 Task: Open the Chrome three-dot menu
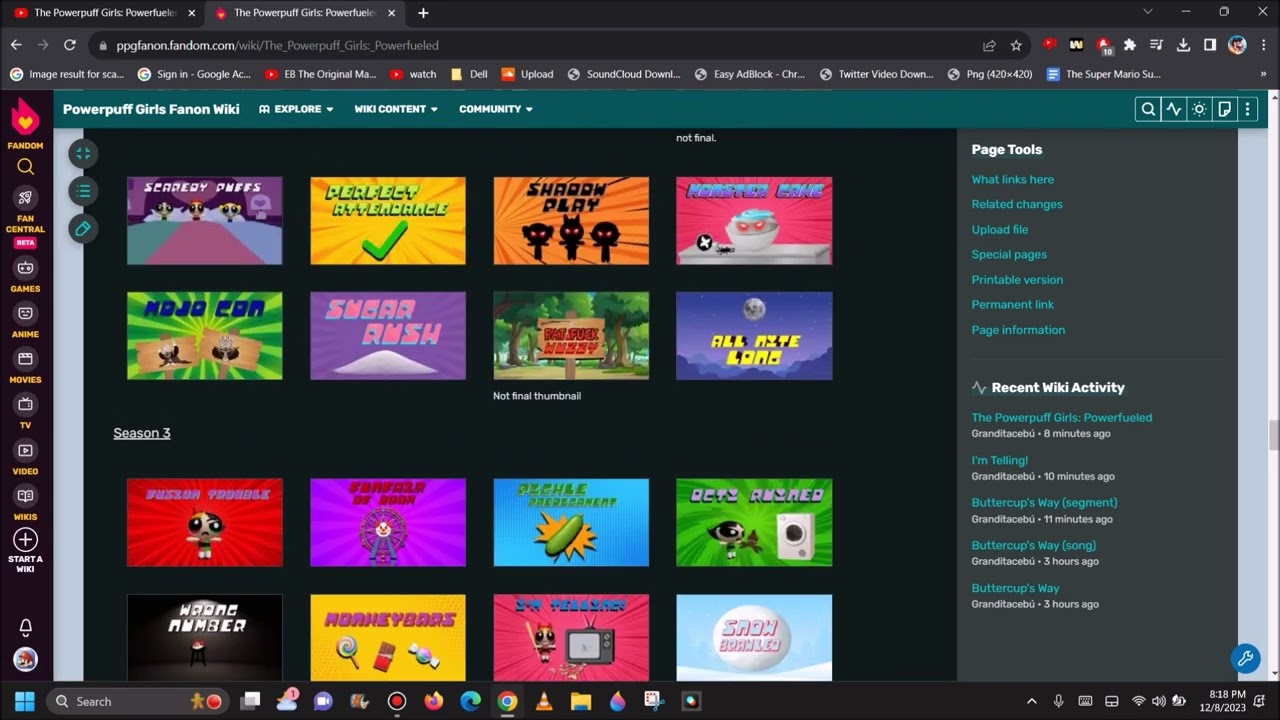point(1264,45)
